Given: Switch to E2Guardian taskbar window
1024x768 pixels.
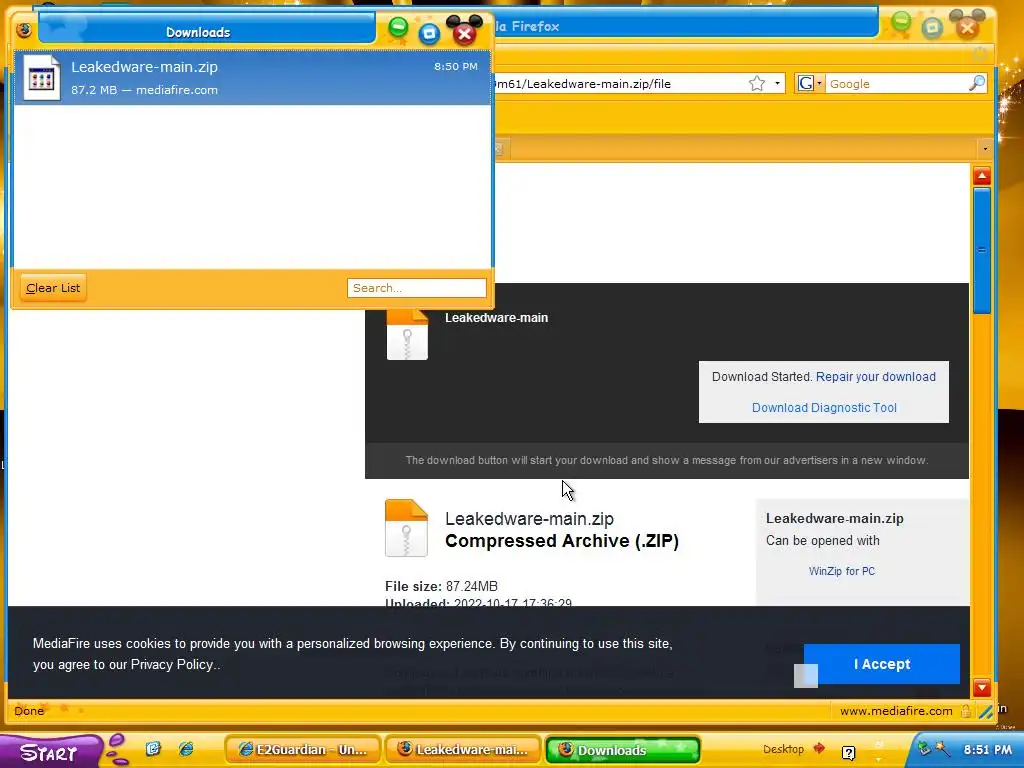Looking at the screenshot, I should 302,750.
